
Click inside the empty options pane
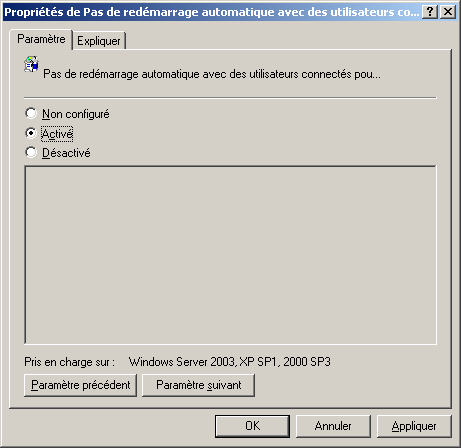pos(230,255)
